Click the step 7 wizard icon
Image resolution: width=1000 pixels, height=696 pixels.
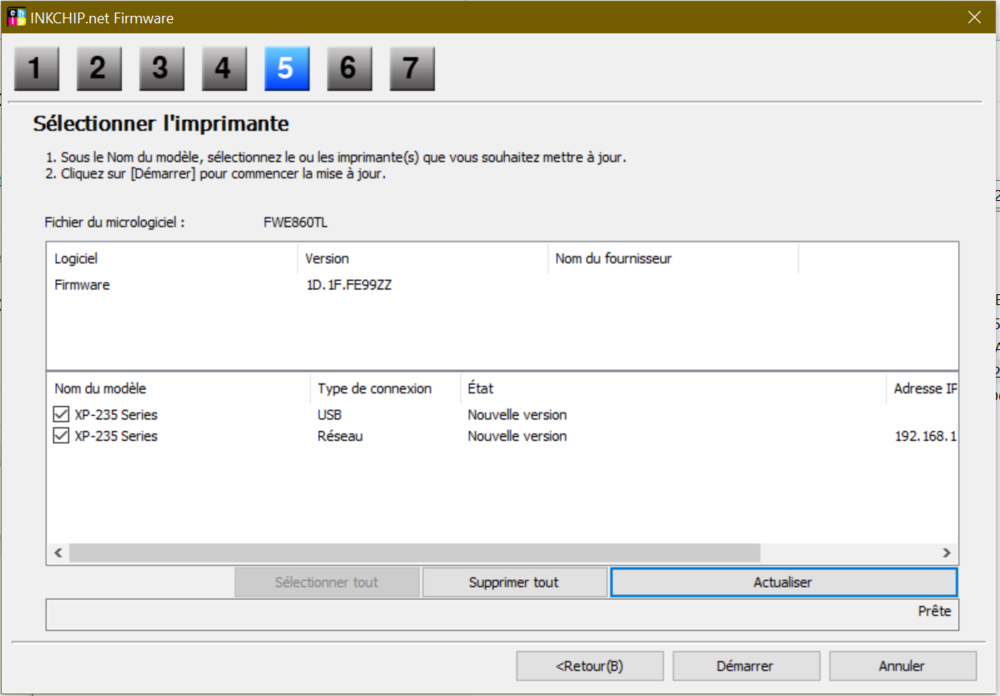tap(412, 68)
